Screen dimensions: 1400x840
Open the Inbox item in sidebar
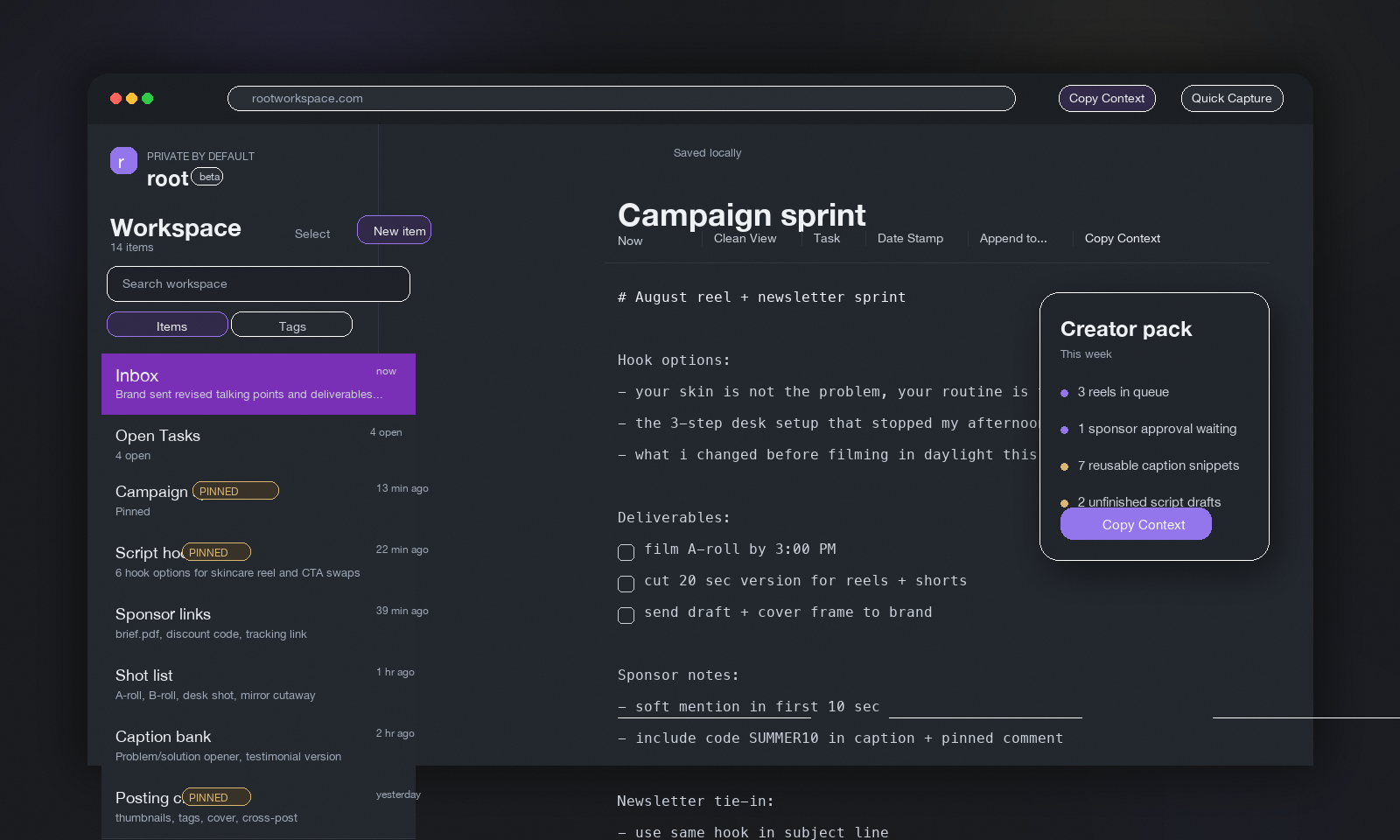pos(258,384)
